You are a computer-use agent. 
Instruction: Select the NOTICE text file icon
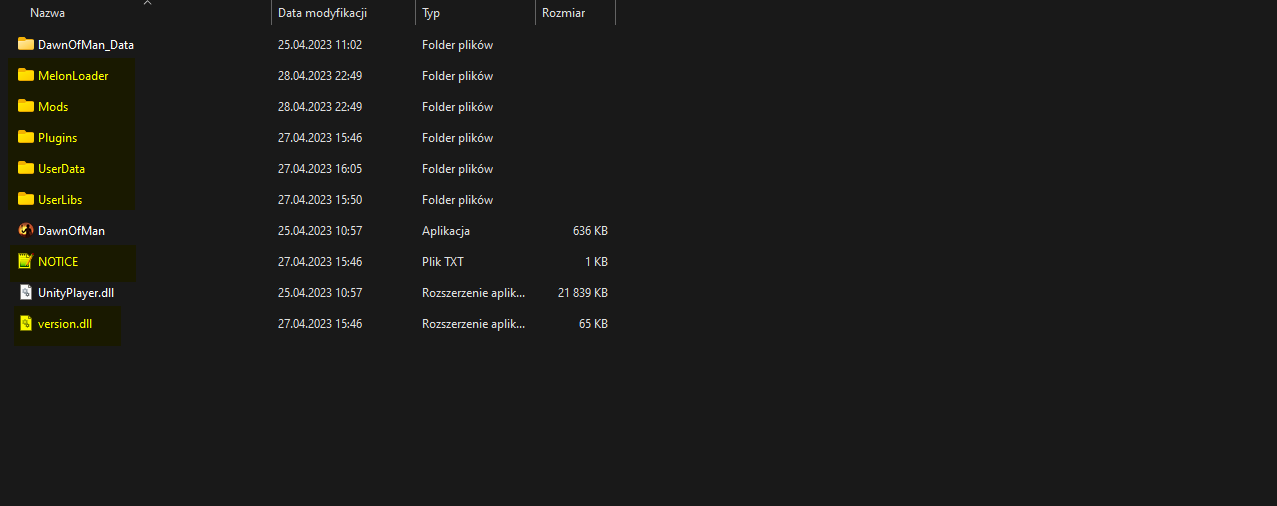[x=26, y=261]
